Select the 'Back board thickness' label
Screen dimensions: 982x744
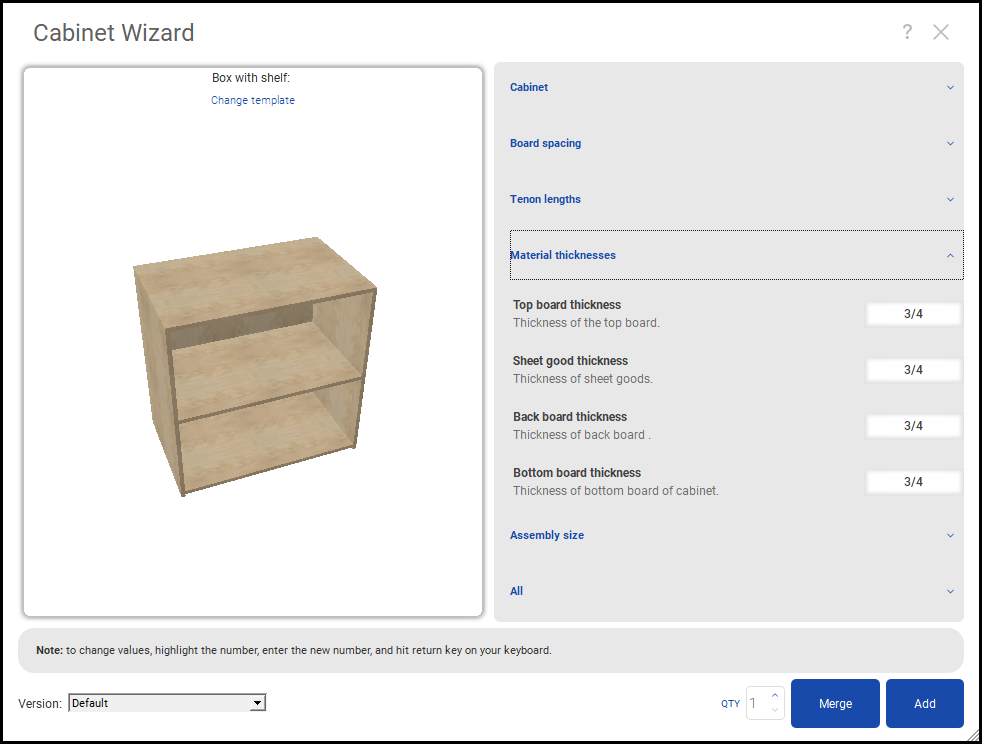(x=570, y=416)
